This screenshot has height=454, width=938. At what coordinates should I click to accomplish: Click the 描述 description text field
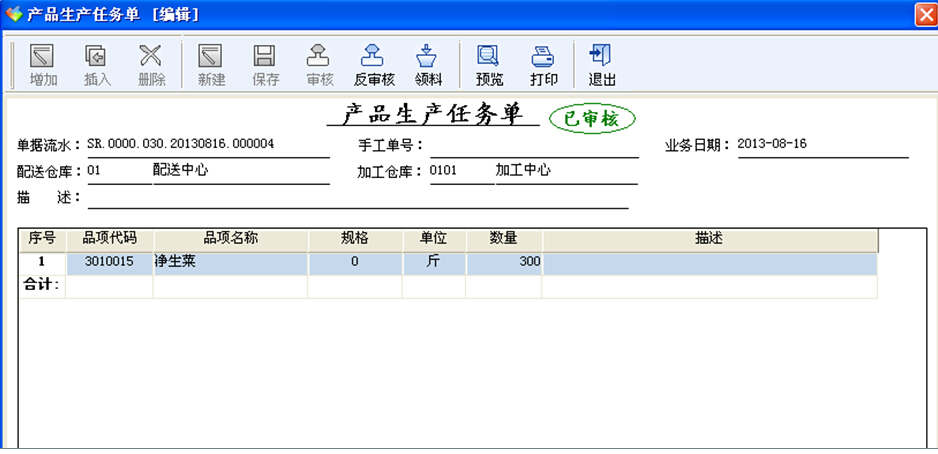pos(357,198)
